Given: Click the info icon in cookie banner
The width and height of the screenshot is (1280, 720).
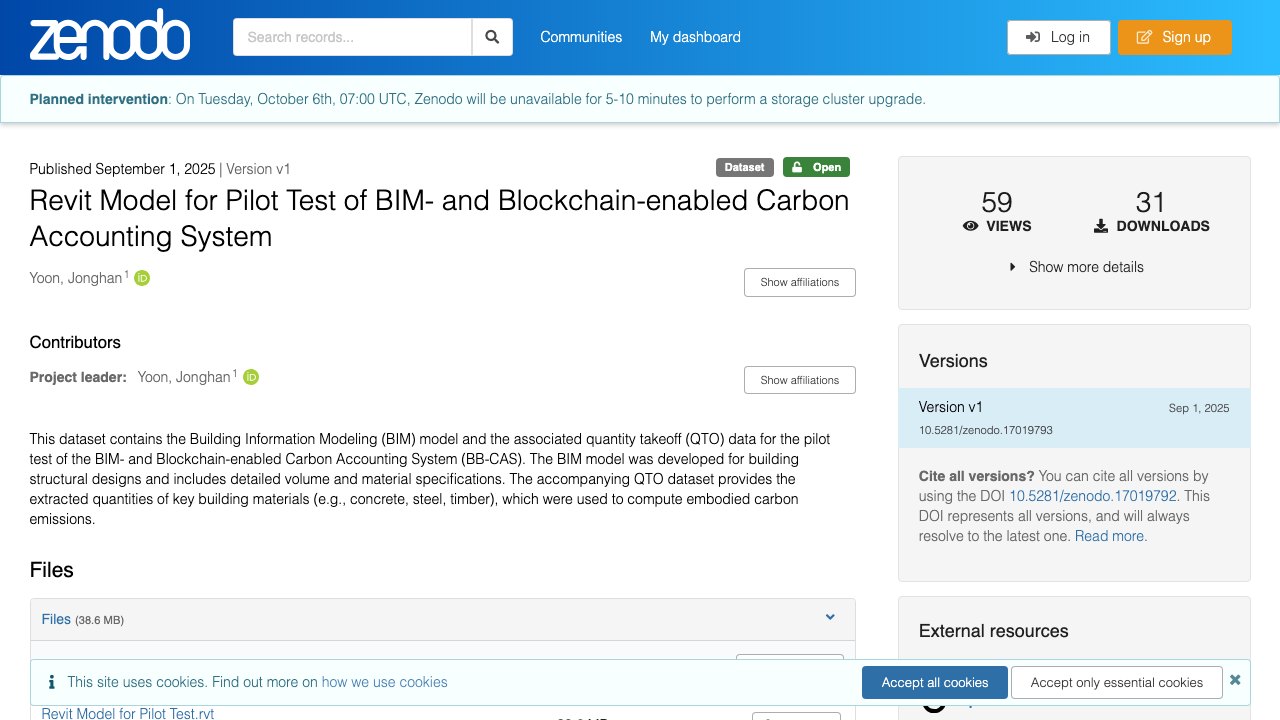Looking at the screenshot, I should click(x=52, y=682).
